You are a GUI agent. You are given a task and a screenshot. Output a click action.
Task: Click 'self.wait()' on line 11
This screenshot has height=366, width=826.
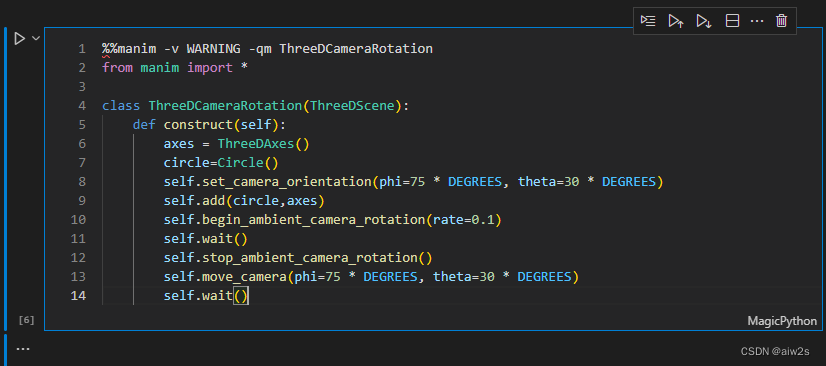[206, 239]
